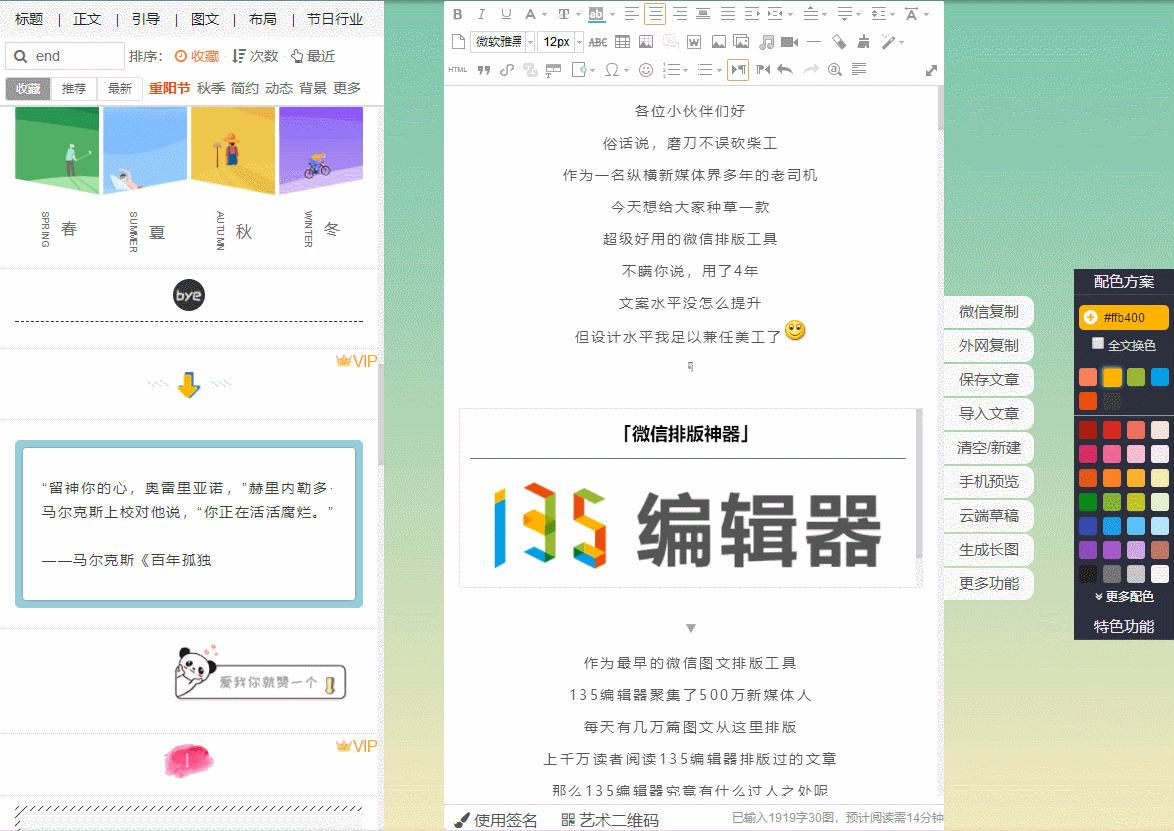The image size is (1174, 831).
Task: Align text to the left
Action: point(631,14)
